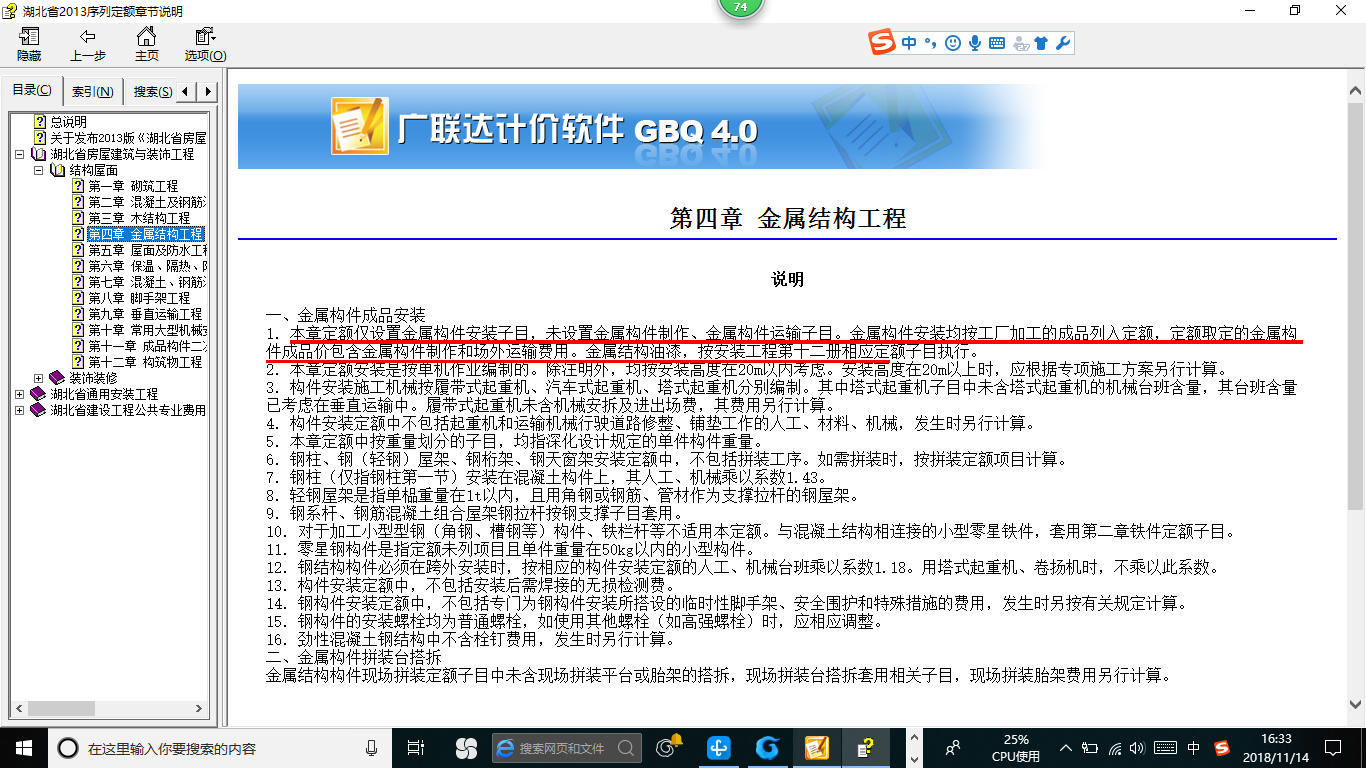This screenshot has width=1366, height=768.
Task: Open the Sogou skin shirt icon
Action: click(1041, 43)
